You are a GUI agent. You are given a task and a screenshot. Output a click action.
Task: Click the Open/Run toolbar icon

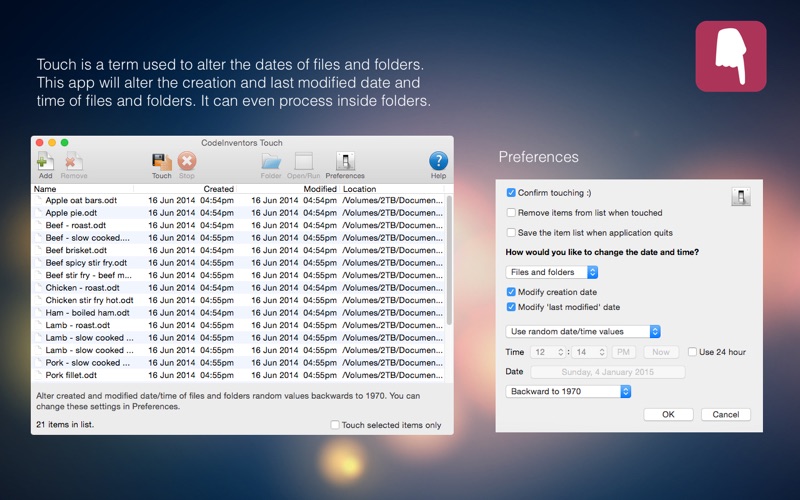tap(303, 161)
